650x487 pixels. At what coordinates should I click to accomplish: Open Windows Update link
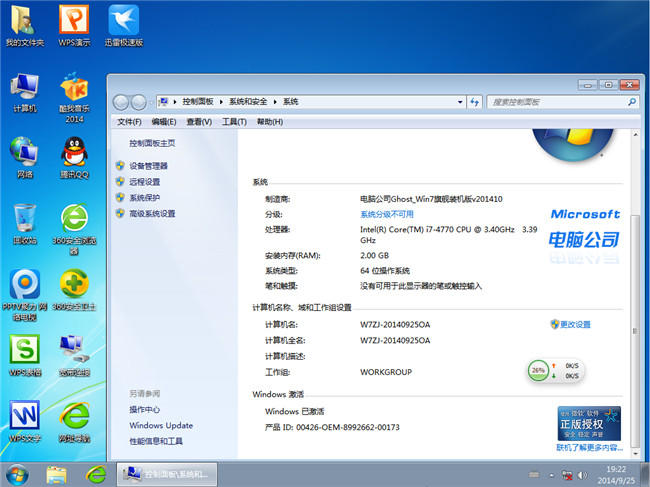(x=161, y=426)
